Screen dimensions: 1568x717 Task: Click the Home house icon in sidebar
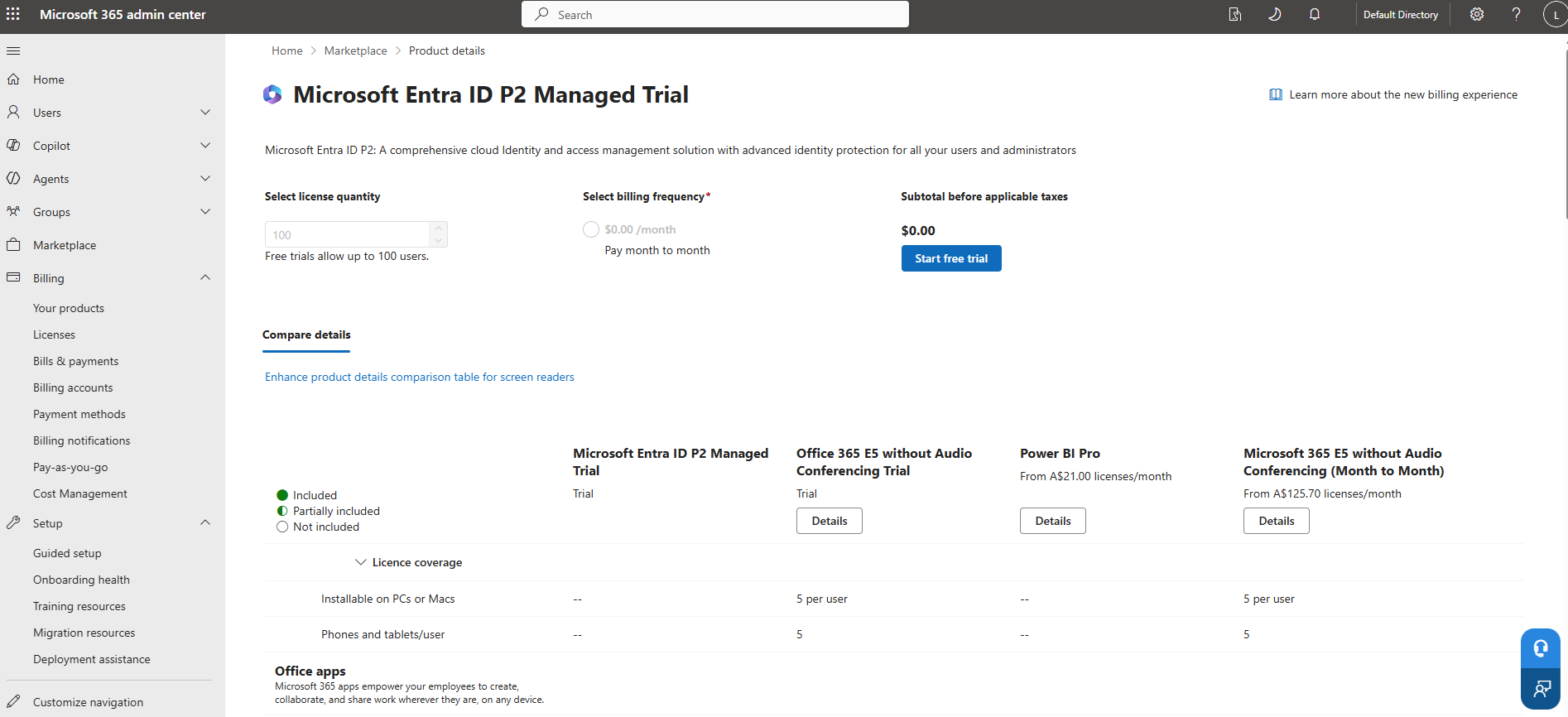point(13,79)
